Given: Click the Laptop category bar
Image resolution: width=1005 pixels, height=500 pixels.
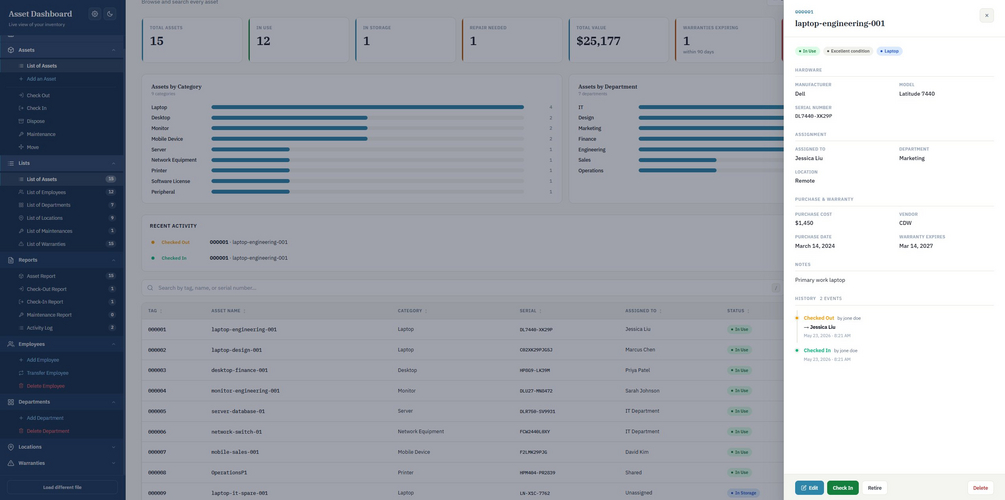Looking at the screenshot, I should (x=367, y=107).
